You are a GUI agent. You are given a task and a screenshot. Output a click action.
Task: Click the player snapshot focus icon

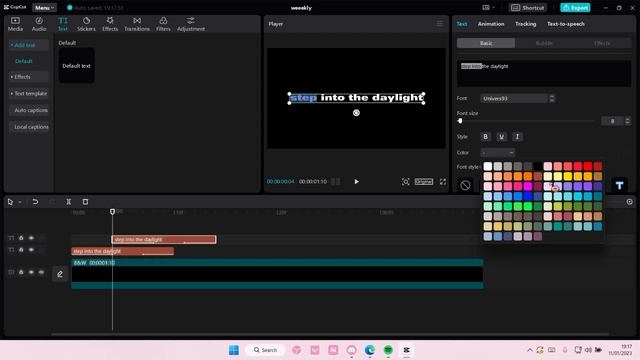pyautogui.click(x=405, y=182)
